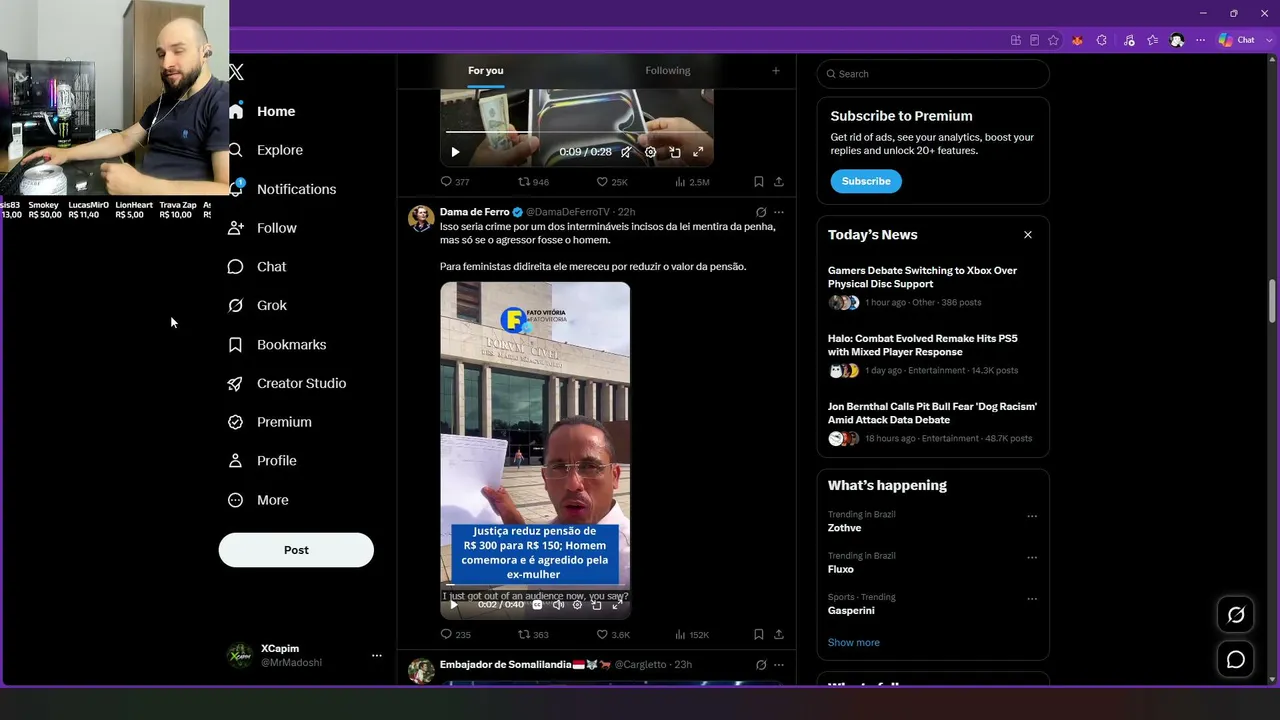Open Explore from the sidebar
The width and height of the screenshot is (1280, 720).
266,150
